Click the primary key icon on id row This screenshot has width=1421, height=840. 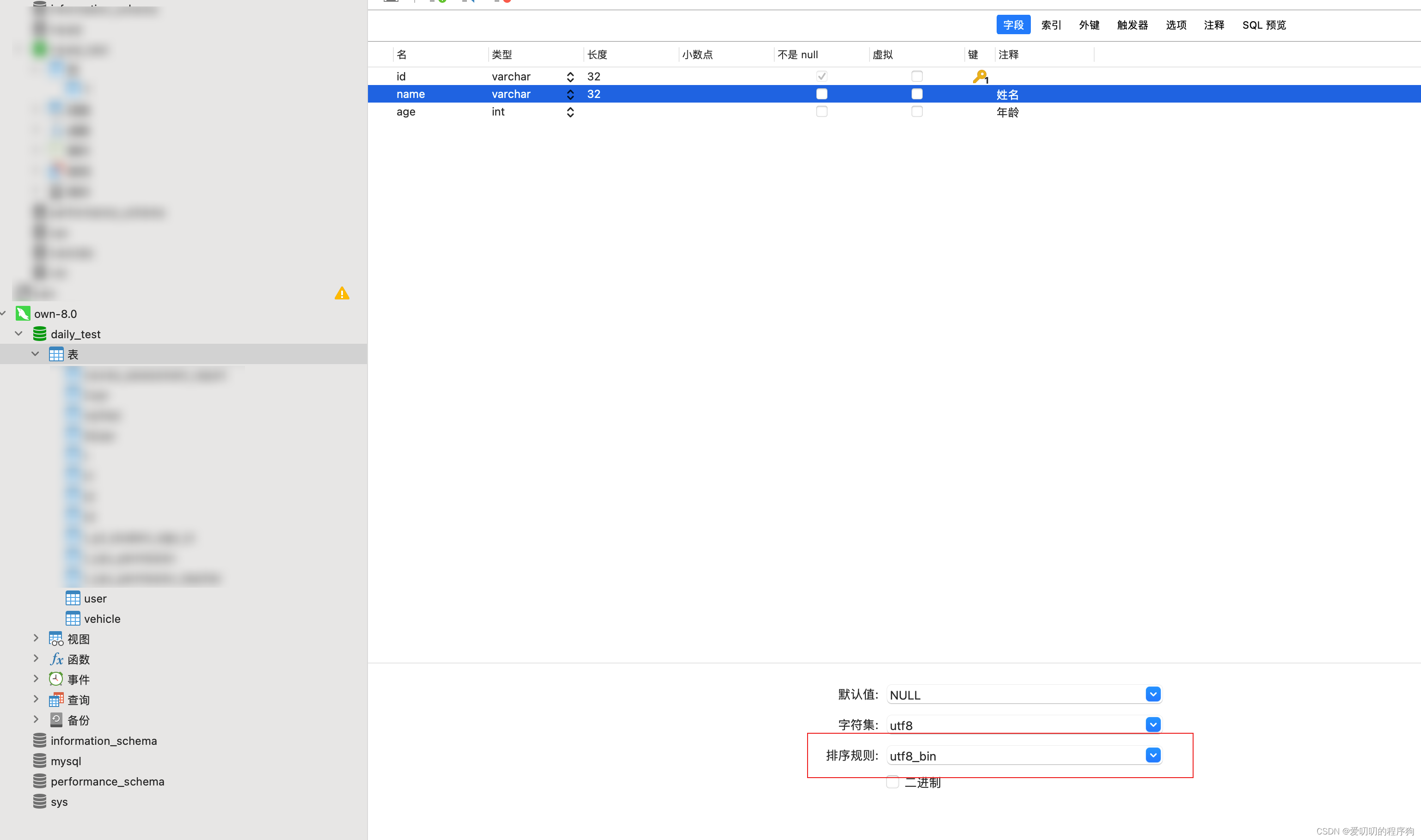(x=979, y=76)
